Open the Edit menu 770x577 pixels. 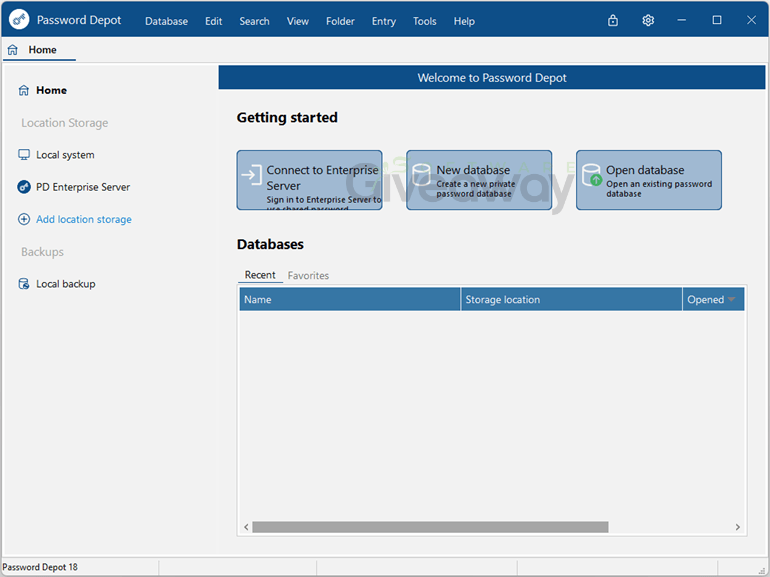tap(214, 21)
